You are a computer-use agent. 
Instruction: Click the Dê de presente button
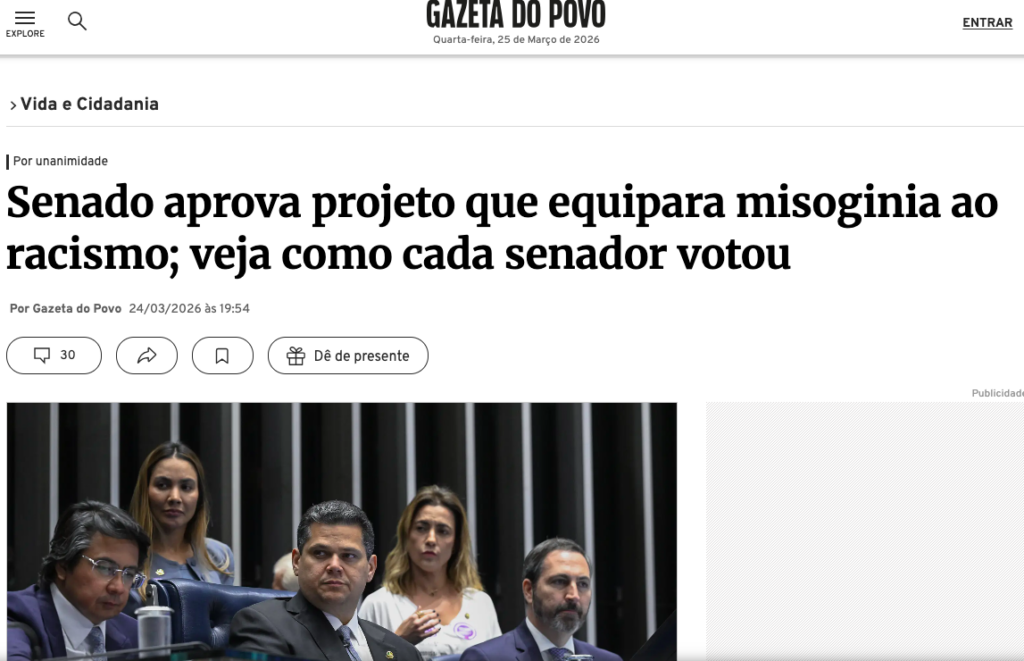(x=348, y=355)
